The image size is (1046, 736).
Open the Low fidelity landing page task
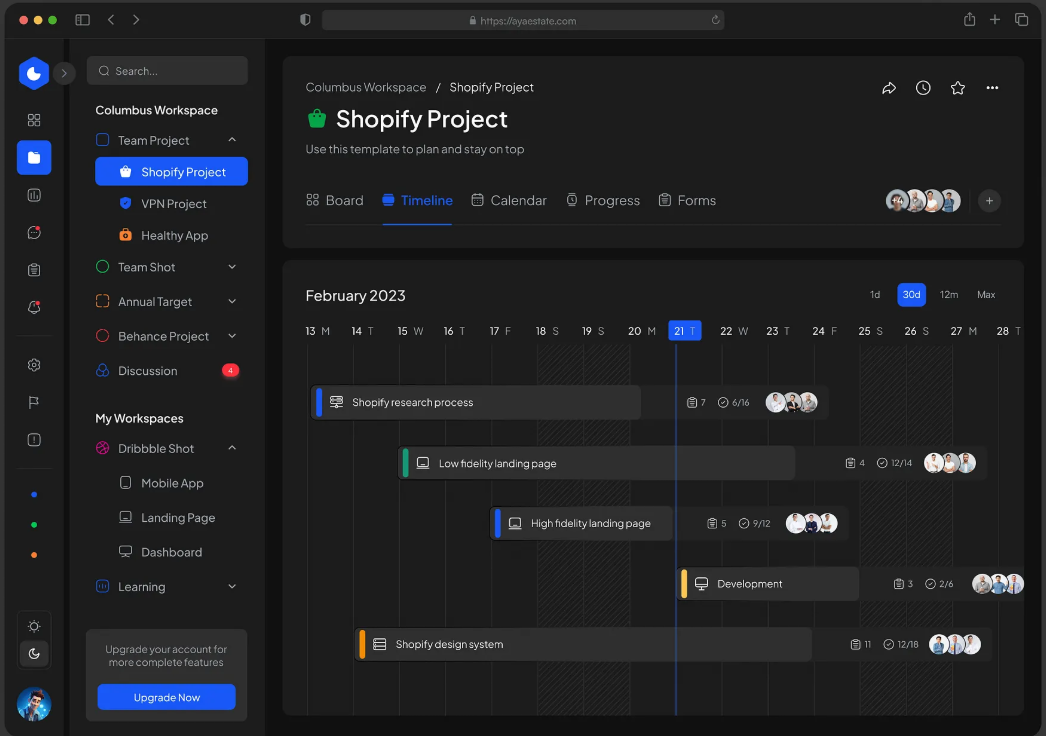(x=596, y=463)
